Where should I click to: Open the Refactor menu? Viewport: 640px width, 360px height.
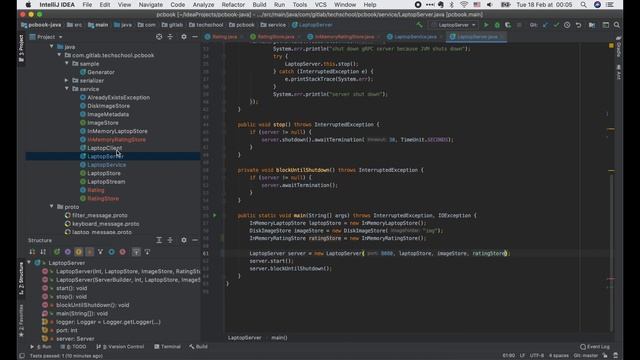pyautogui.click(x=233, y=4)
